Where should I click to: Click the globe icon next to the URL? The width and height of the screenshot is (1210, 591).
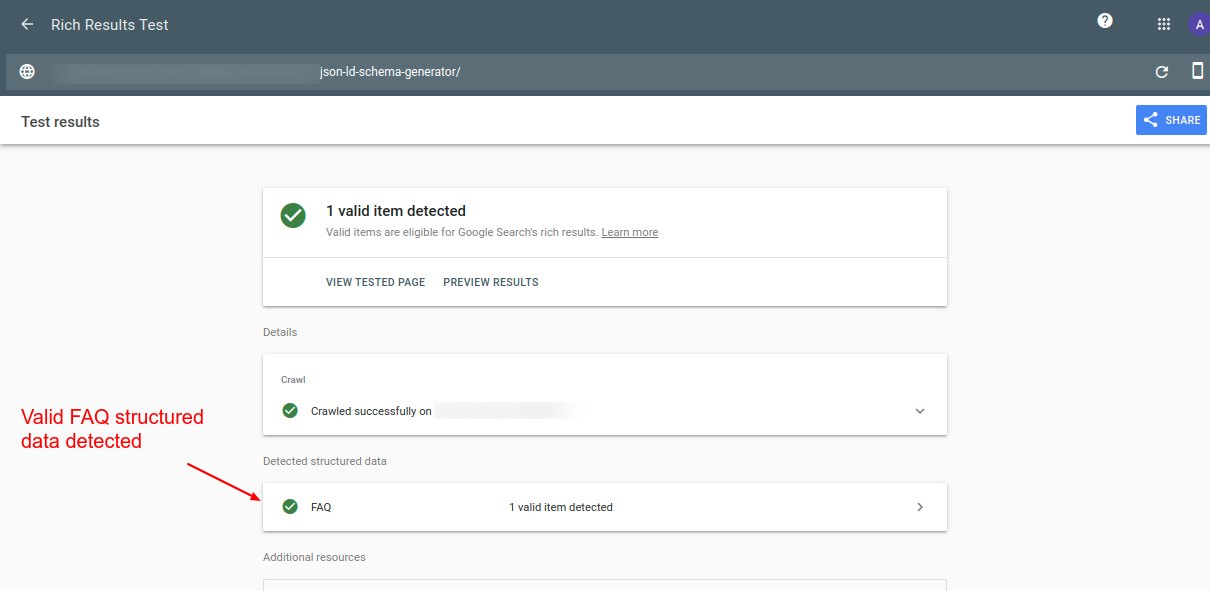[26, 71]
